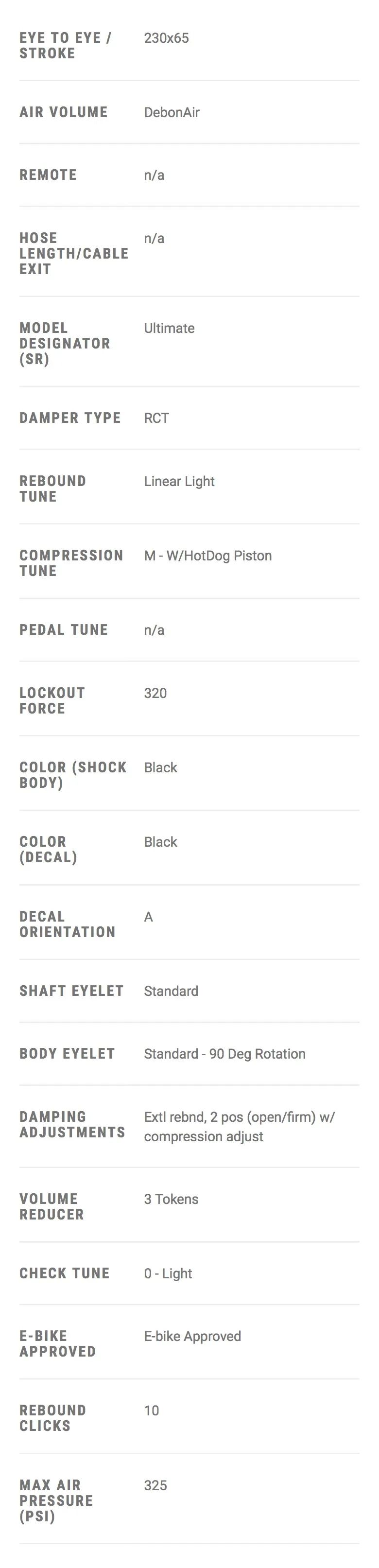Click the Color (Shock Body) label

[x=73, y=775]
